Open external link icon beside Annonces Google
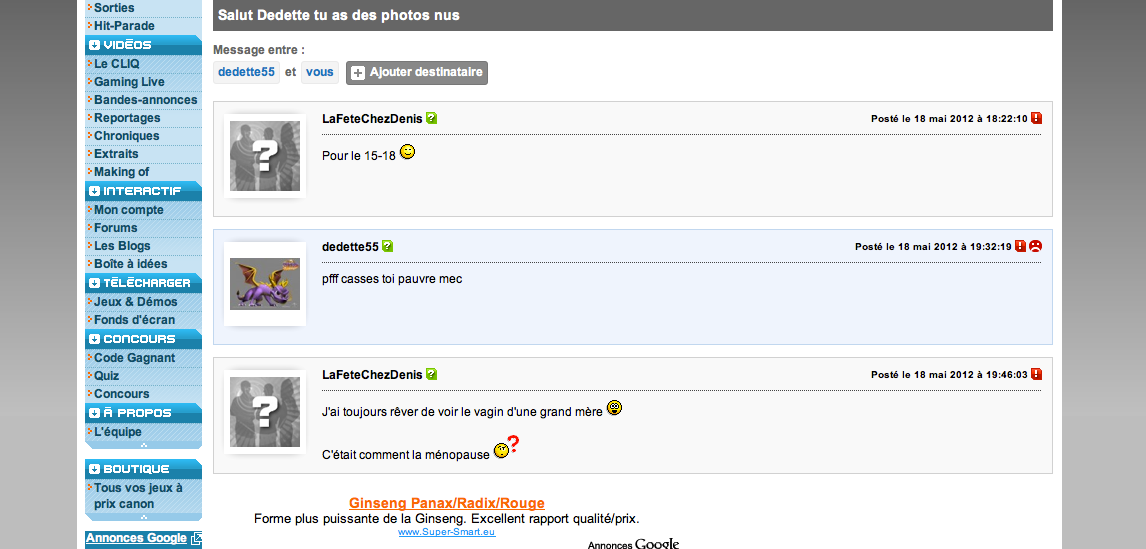This screenshot has width=1146, height=549. click(196, 539)
